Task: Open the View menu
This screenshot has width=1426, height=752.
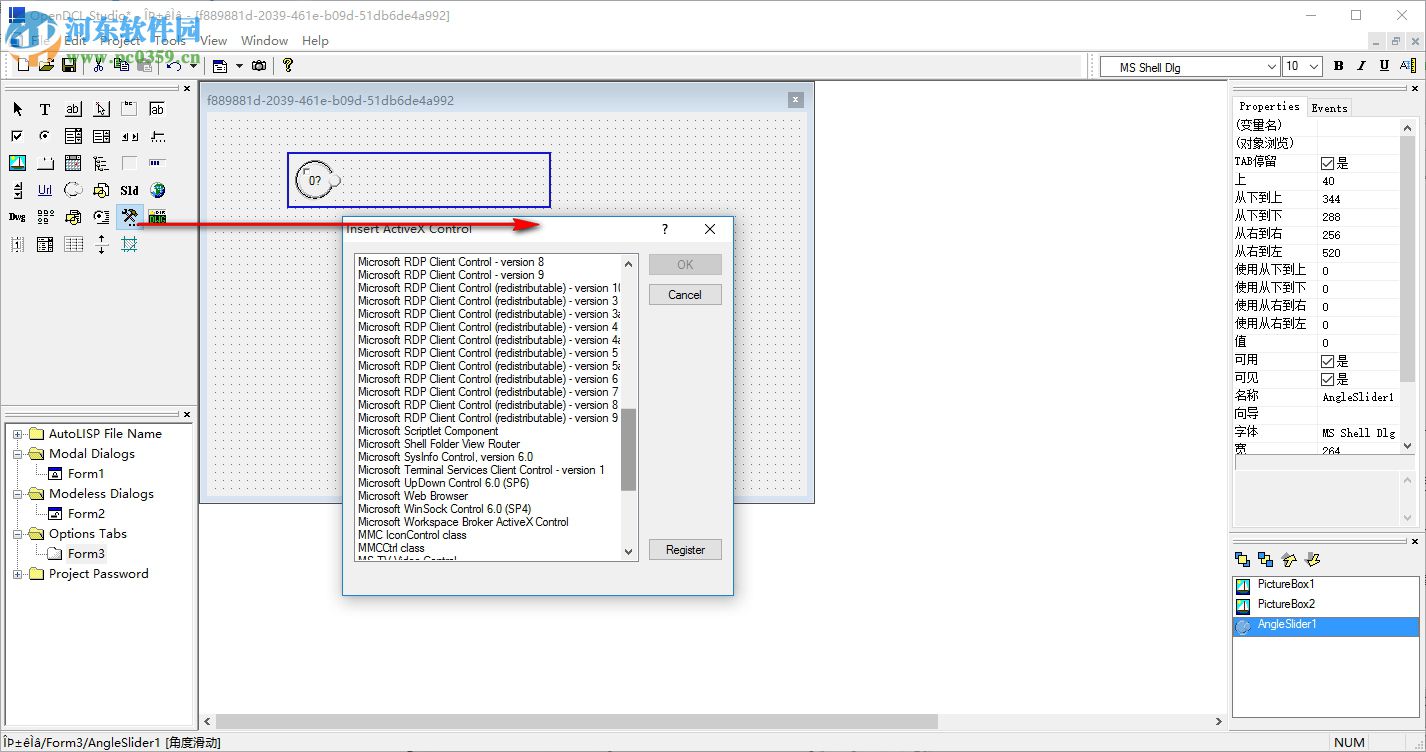Action: 213,41
